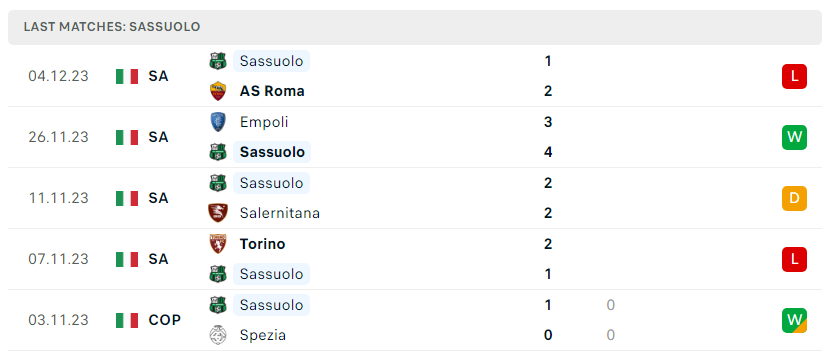Image resolution: width=823 pixels, height=362 pixels.
Task: Open Spezia team link
Action: click(x=263, y=335)
